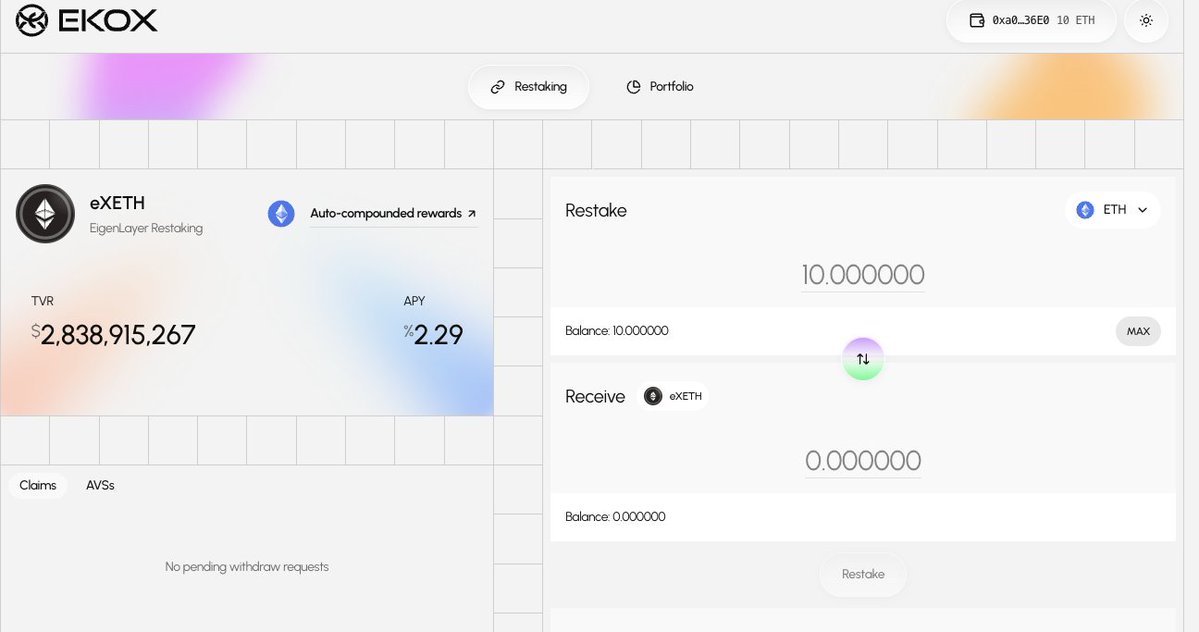The height and width of the screenshot is (632, 1199).
Task: Click the No pending withdraw requests message
Action: 247,567
